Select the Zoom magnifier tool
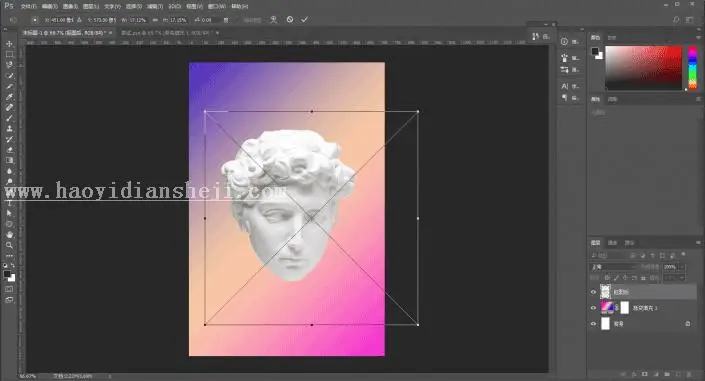 pos(9,245)
